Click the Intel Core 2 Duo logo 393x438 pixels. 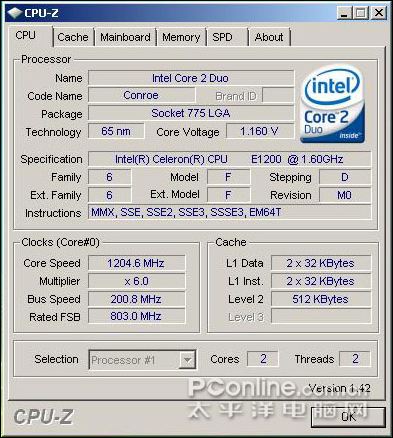(332, 104)
